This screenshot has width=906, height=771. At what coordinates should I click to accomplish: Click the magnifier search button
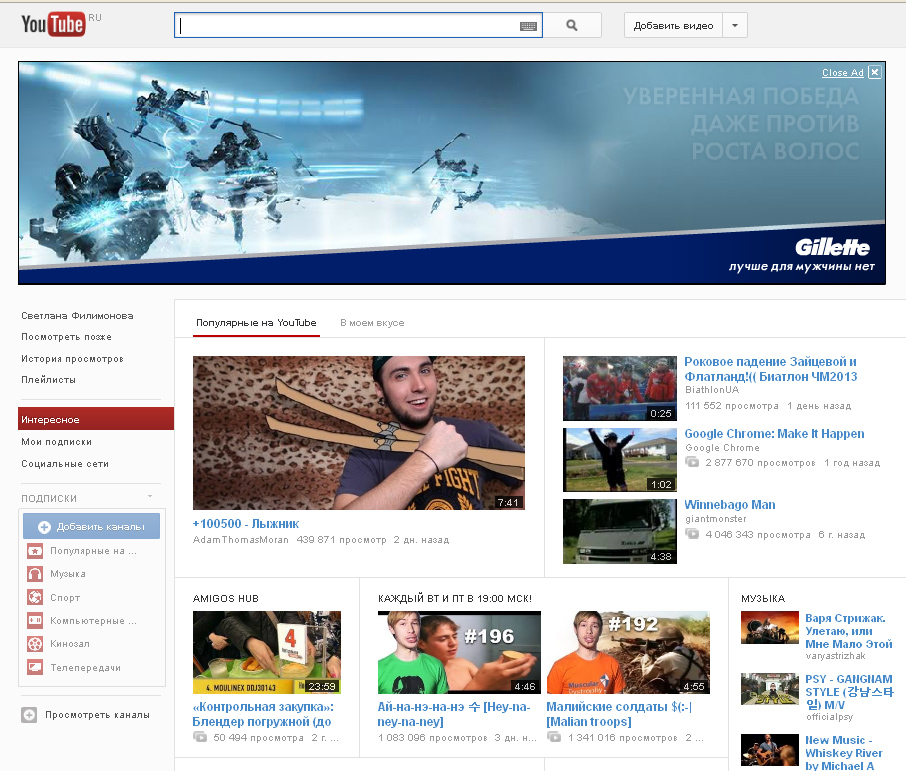[x=572, y=26]
